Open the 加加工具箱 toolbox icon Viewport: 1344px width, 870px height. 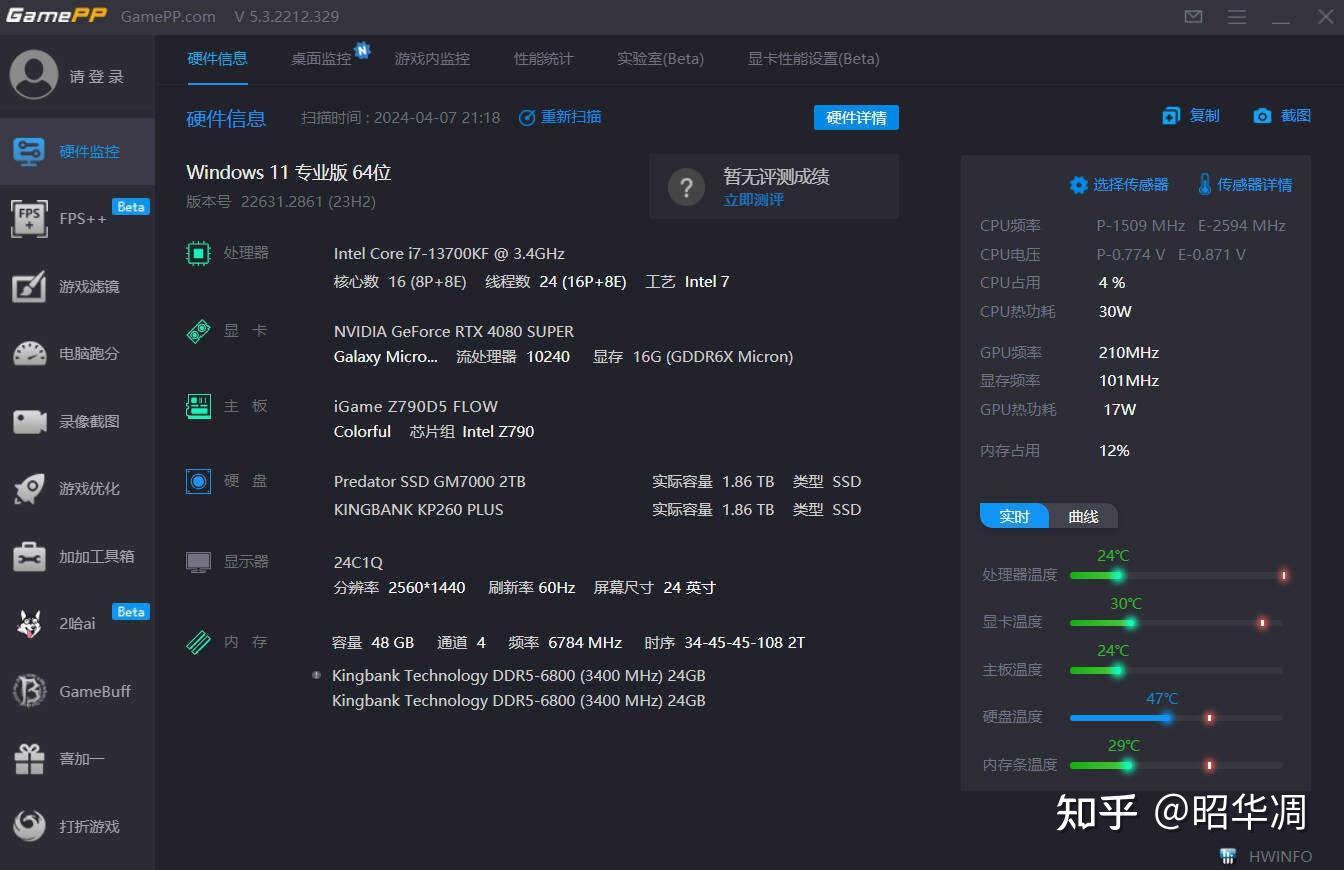pyautogui.click(x=29, y=556)
